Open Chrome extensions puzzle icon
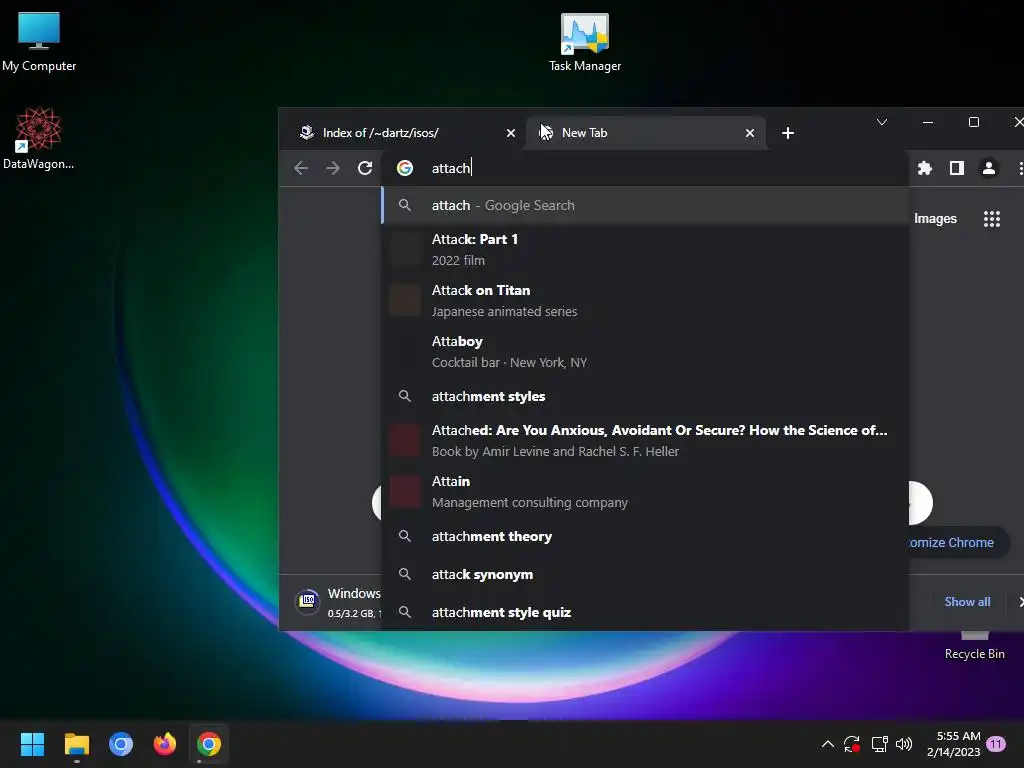 925,168
